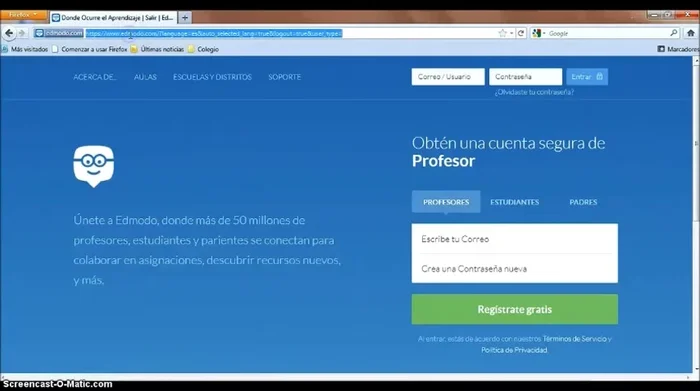The width and height of the screenshot is (700, 391).
Task: Open the AULAS navigation link
Action: pyautogui.click(x=145, y=77)
